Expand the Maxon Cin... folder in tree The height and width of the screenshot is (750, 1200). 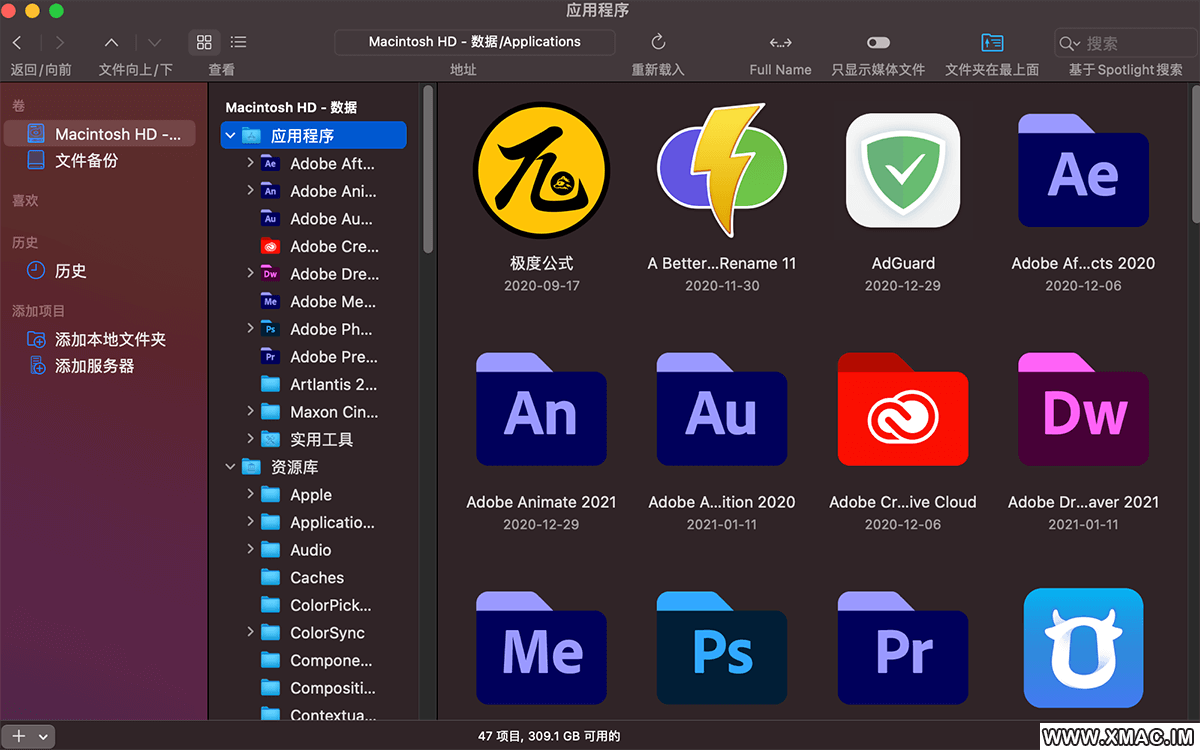250,411
